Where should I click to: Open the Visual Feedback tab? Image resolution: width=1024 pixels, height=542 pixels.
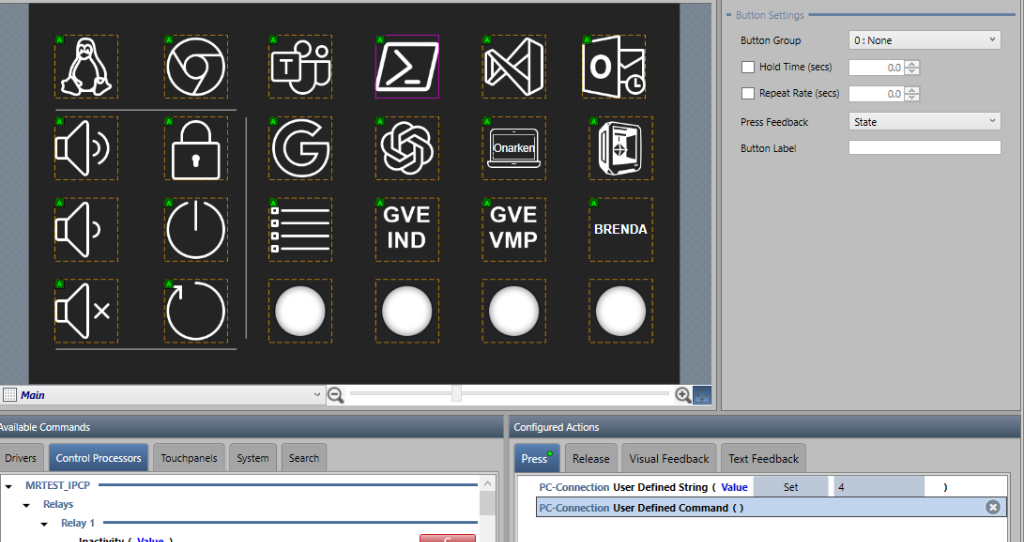tap(669, 458)
